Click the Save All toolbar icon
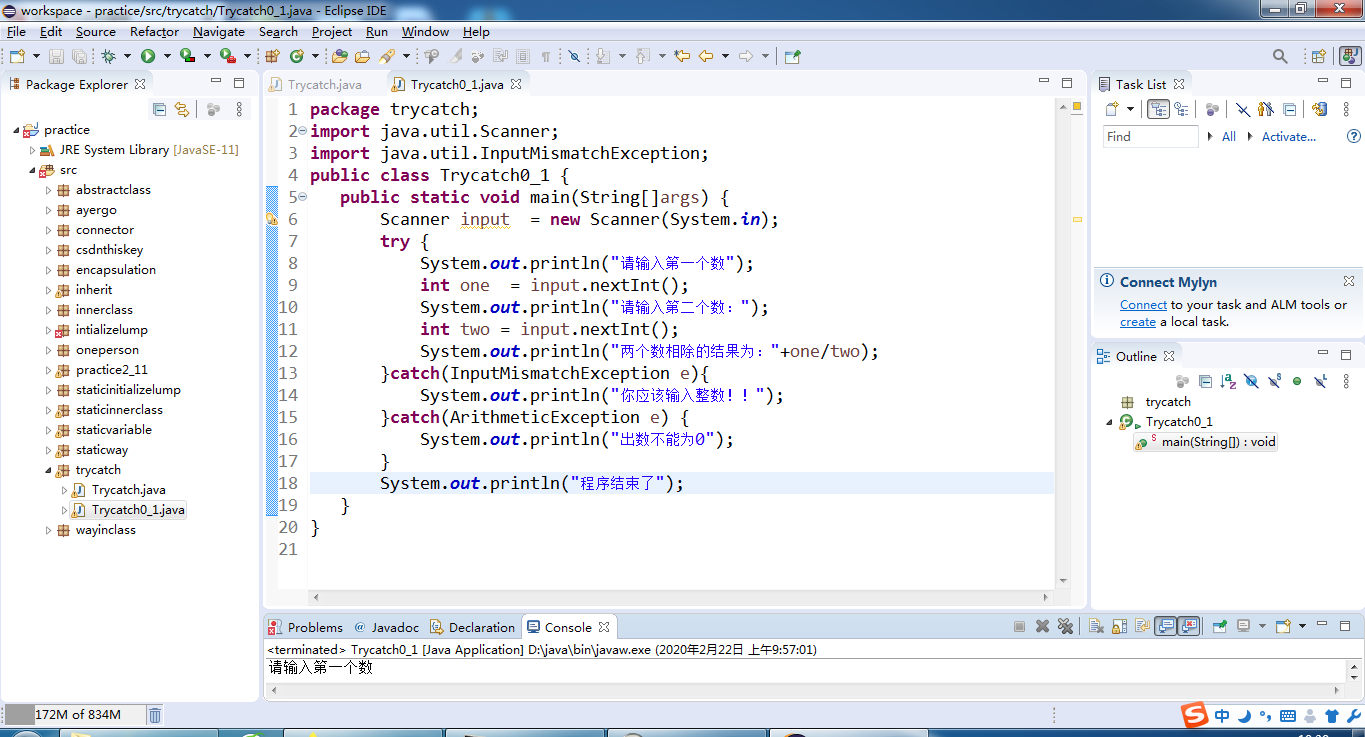The width and height of the screenshot is (1365, 737). coord(79,57)
